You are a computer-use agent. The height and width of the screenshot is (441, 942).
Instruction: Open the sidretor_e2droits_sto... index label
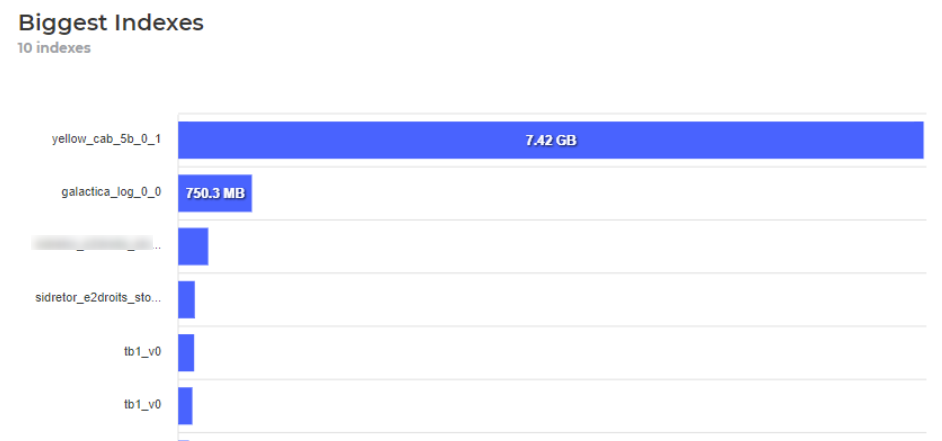(x=98, y=299)
